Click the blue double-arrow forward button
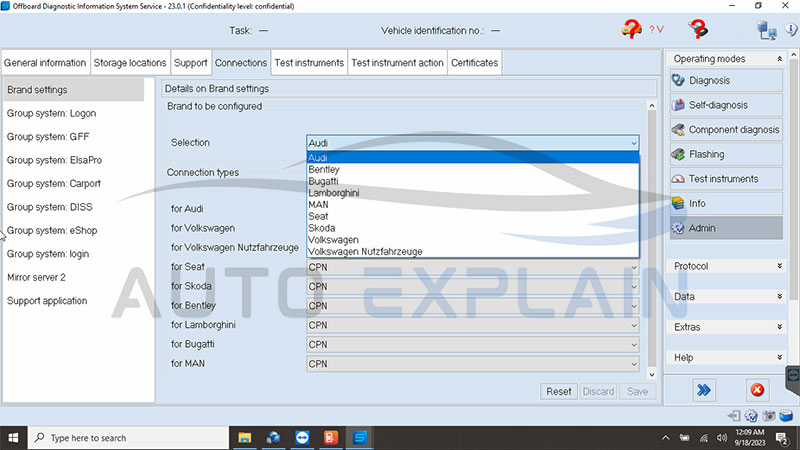This screenshot has width=800, height=450. click(704, 390)
